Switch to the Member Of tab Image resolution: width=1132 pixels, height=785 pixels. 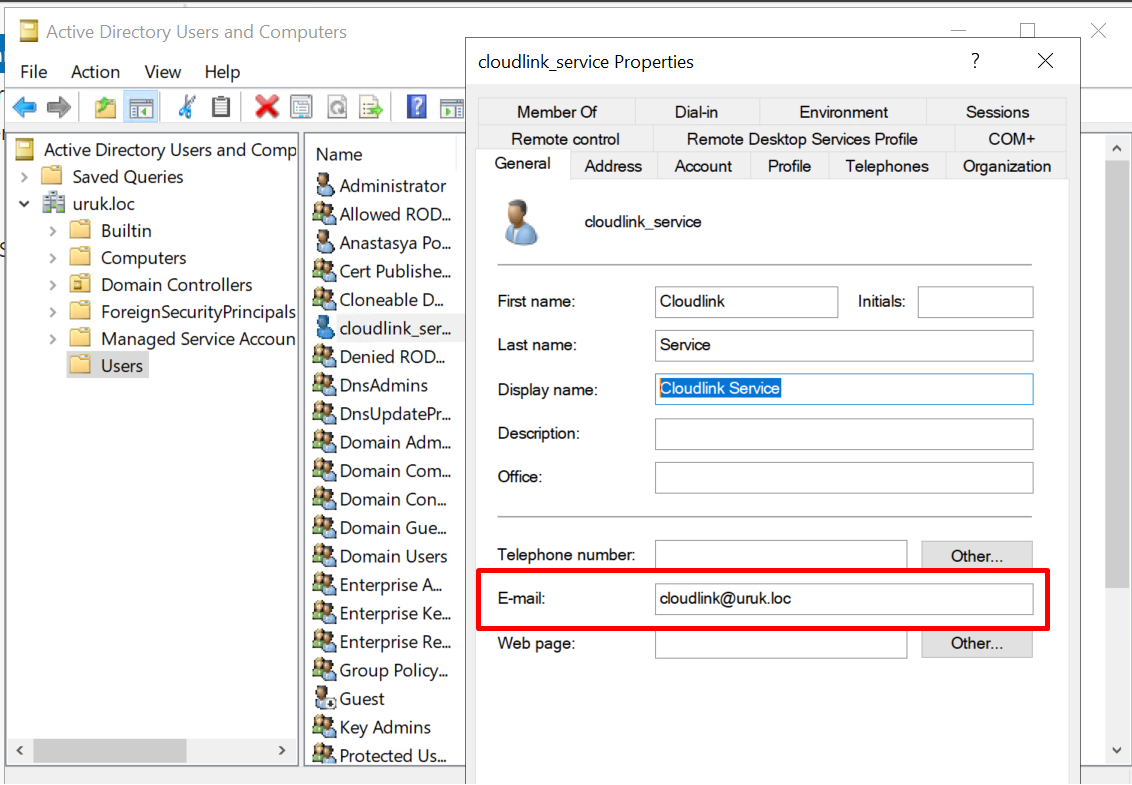(557, 112)
